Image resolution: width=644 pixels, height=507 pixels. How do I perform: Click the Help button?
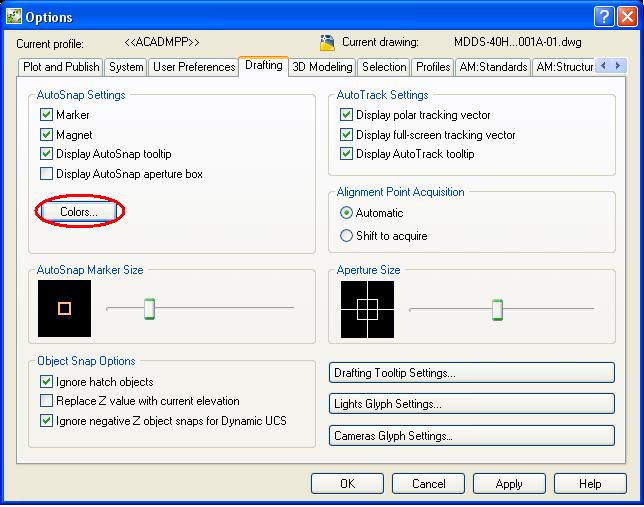pyautogui.click(x=590, y=484)
